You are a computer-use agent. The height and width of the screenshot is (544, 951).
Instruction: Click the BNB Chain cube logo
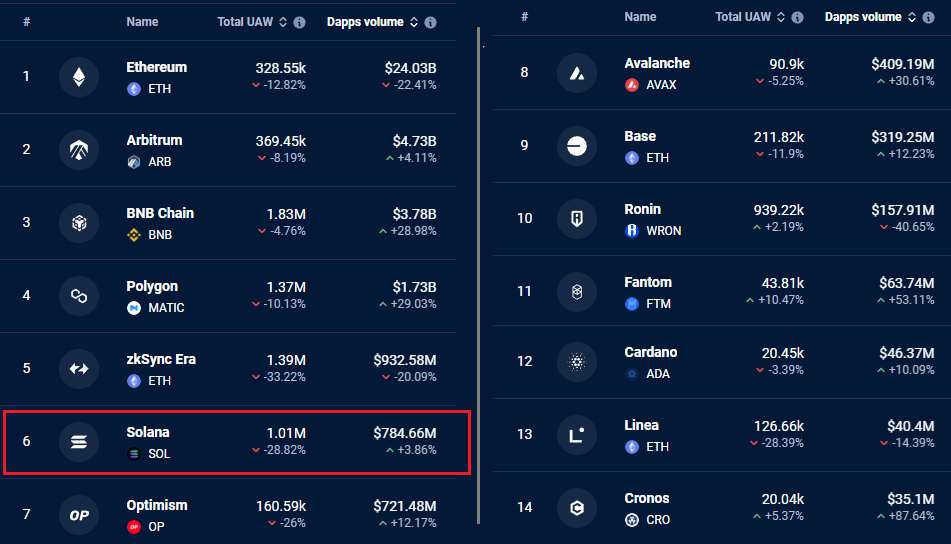tap(79, 223)
